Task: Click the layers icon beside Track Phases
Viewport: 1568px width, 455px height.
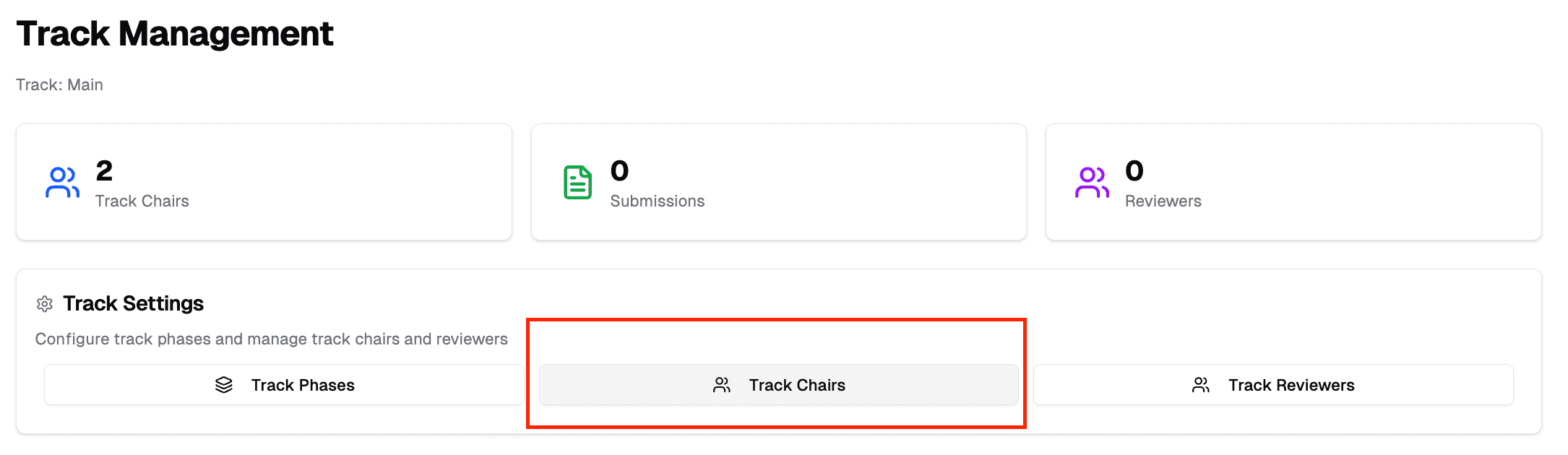Action: click(x=223, y=385)
